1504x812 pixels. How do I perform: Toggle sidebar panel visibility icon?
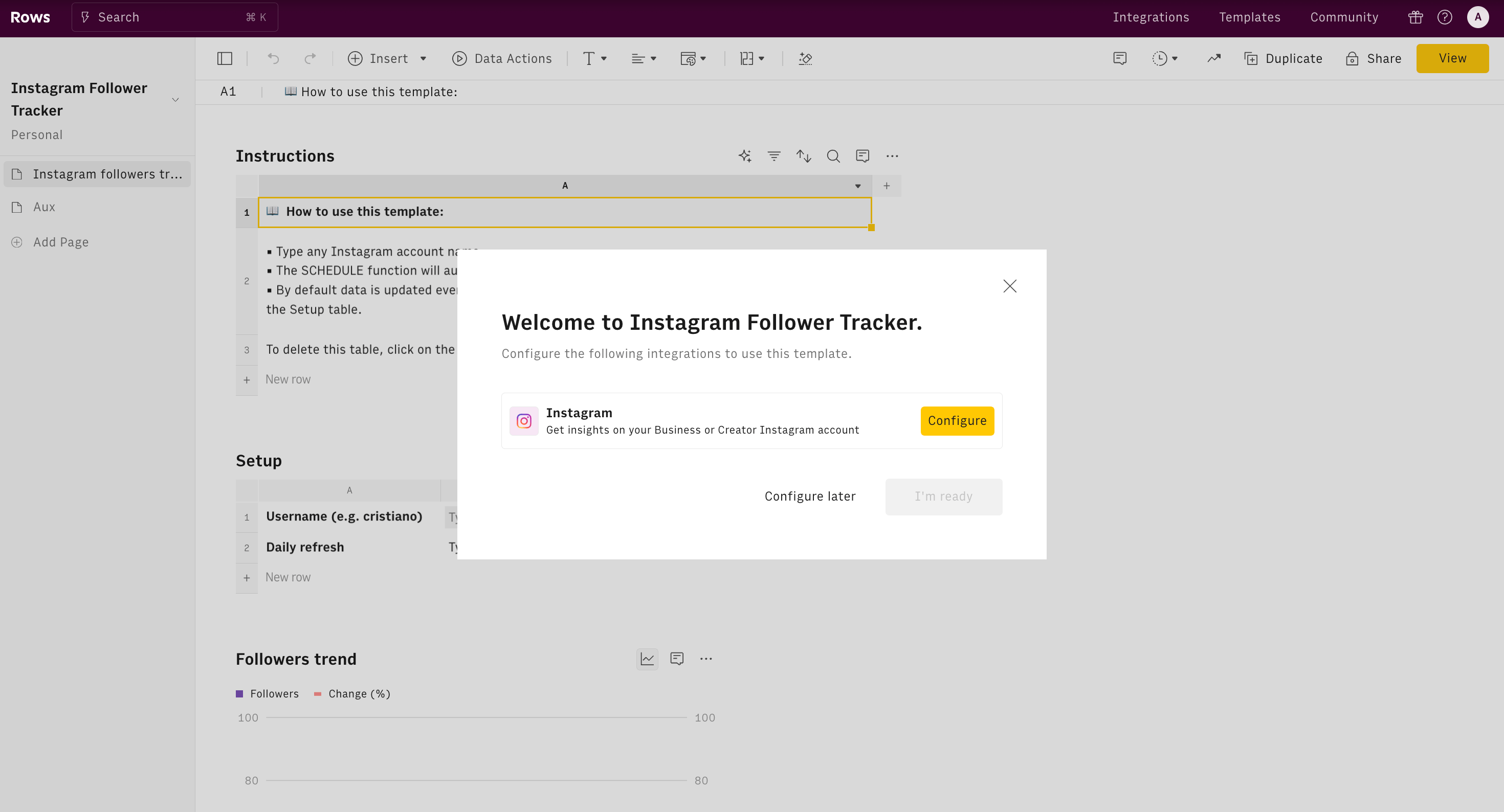click(225, 58)
